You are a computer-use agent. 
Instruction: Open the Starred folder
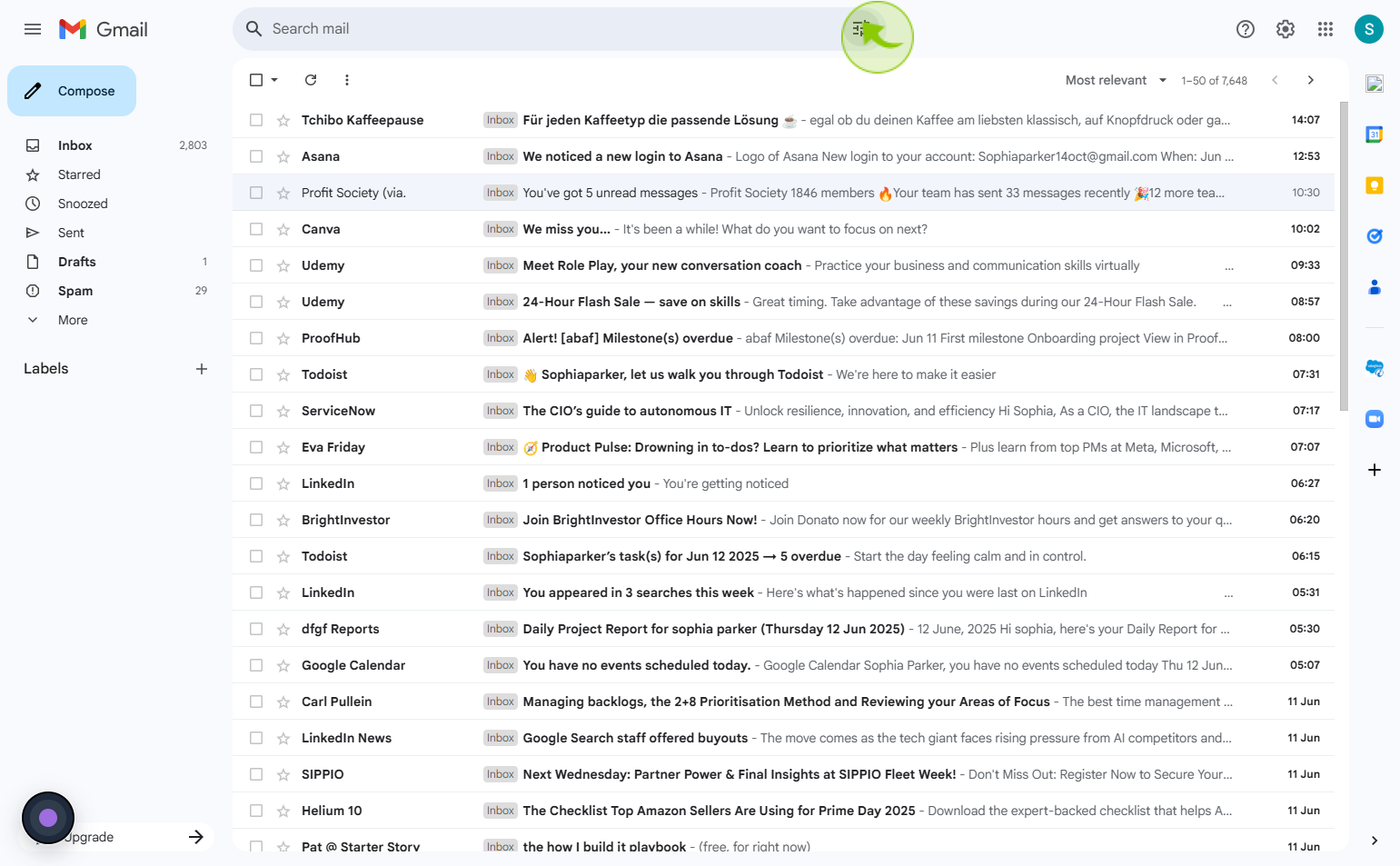coord(79,174)
